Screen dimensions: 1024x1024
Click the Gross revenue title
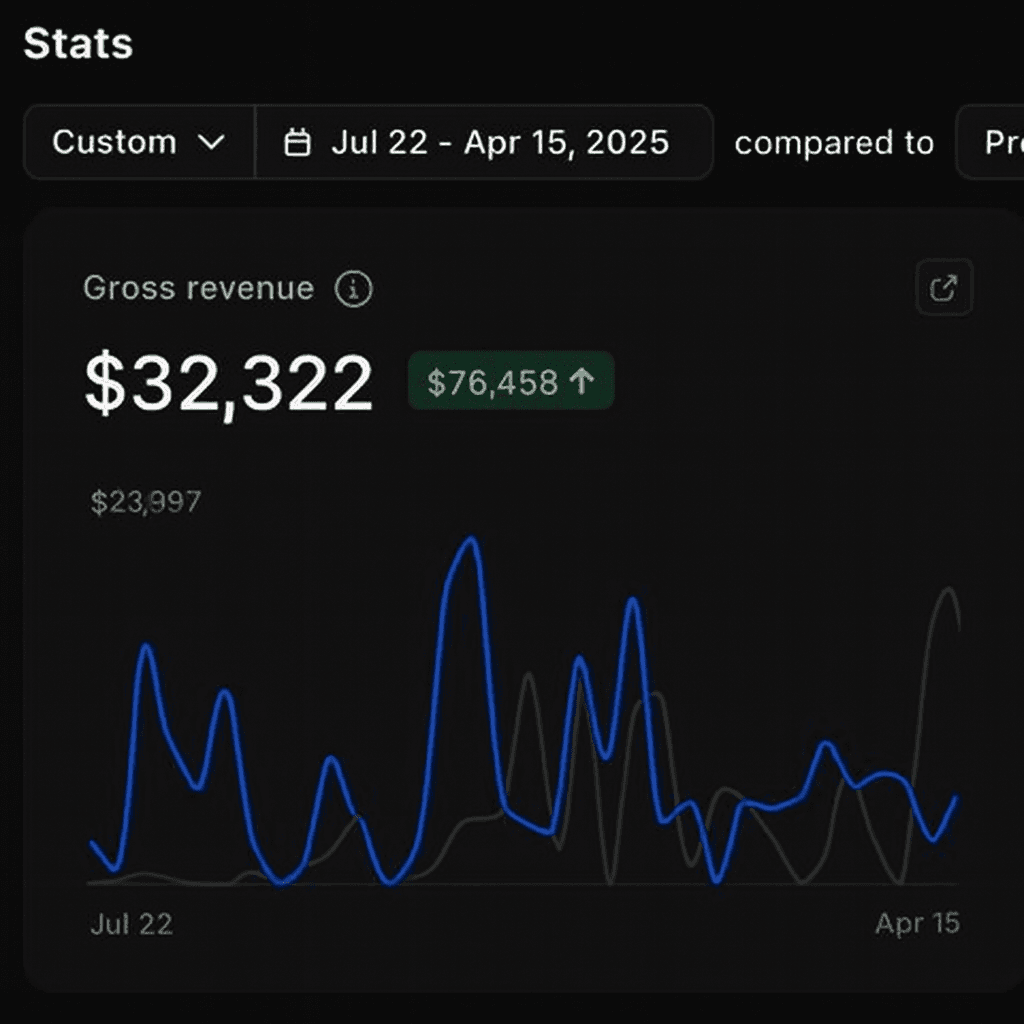[198, 289]
